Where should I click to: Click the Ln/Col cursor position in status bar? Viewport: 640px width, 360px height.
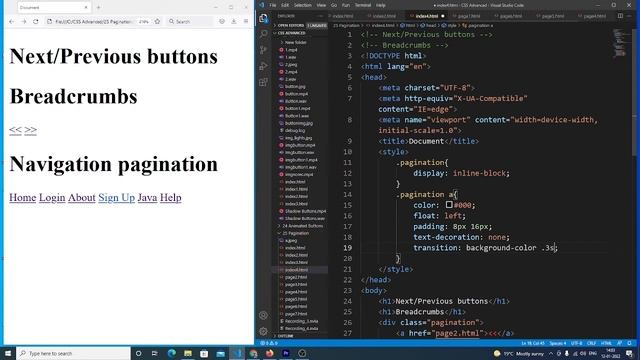click(533, 343)
